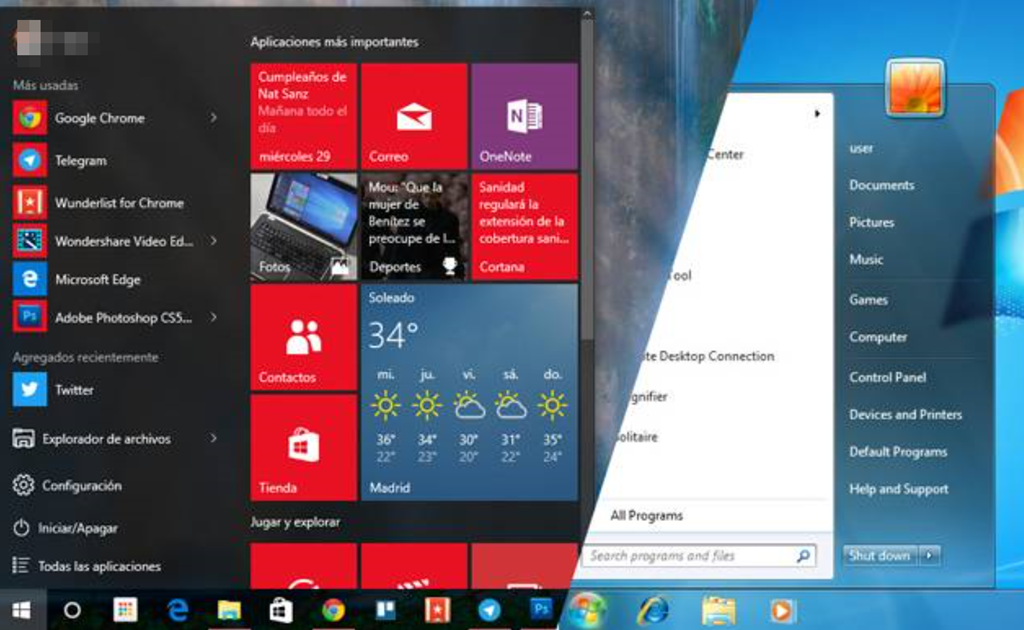Screen dimensions: 1024x630
Task: Open the Contactos people tile
Action: [303, 337]
